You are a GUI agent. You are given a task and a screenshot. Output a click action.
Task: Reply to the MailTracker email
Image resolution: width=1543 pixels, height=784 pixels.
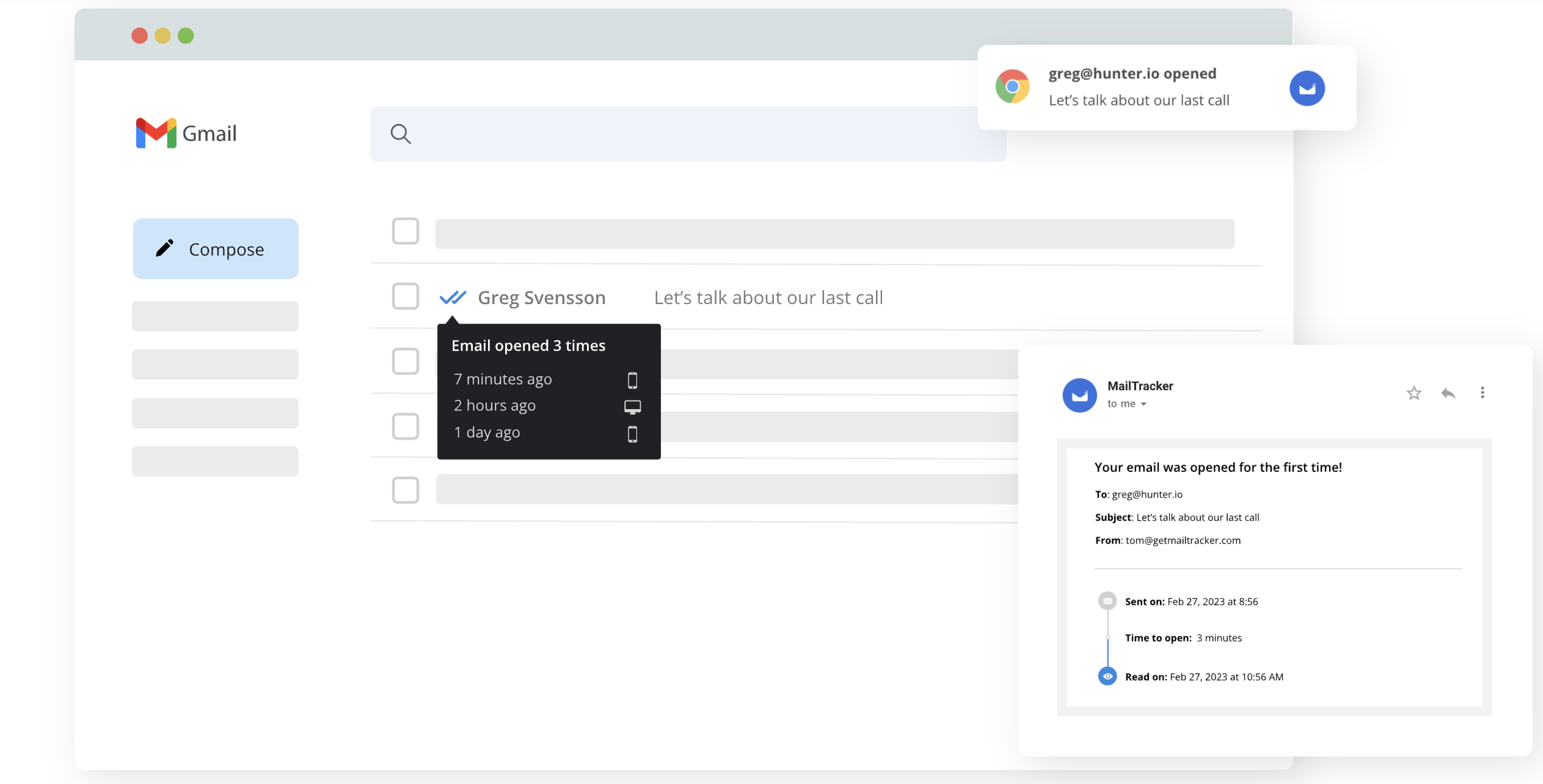tap(1448, 393)
